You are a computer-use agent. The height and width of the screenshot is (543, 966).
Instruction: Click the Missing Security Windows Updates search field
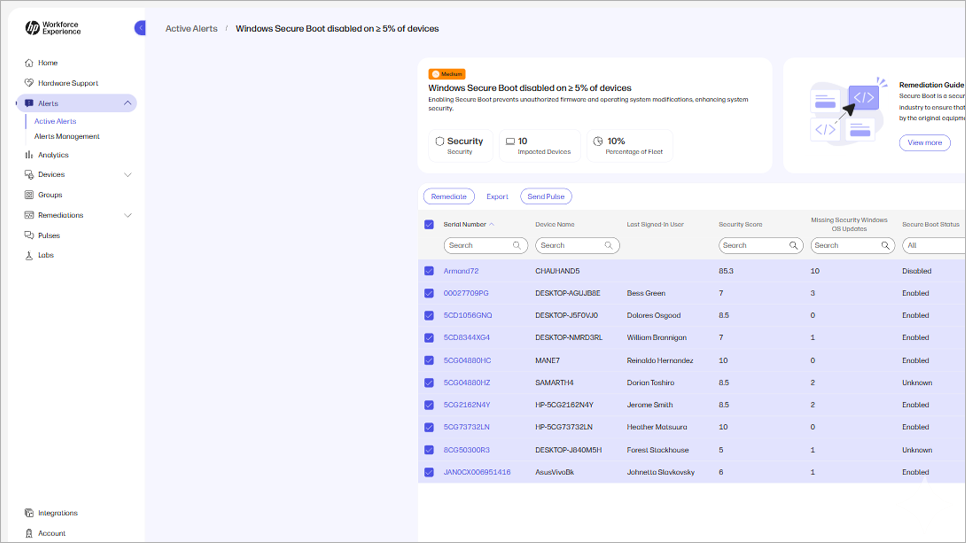(x=853, y=245)
